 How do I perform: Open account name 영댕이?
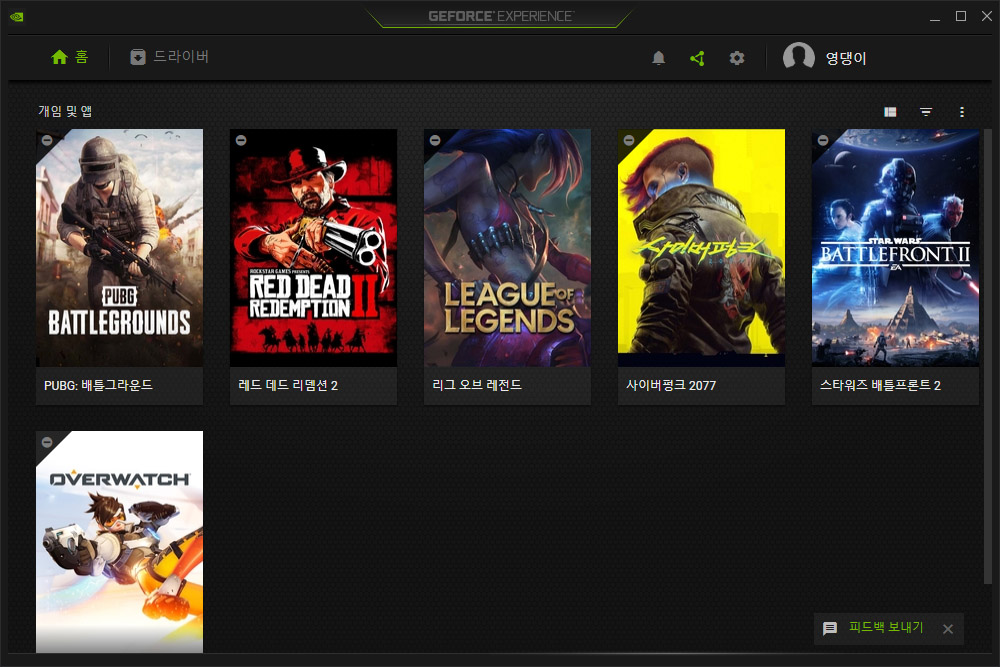point(846,58)
